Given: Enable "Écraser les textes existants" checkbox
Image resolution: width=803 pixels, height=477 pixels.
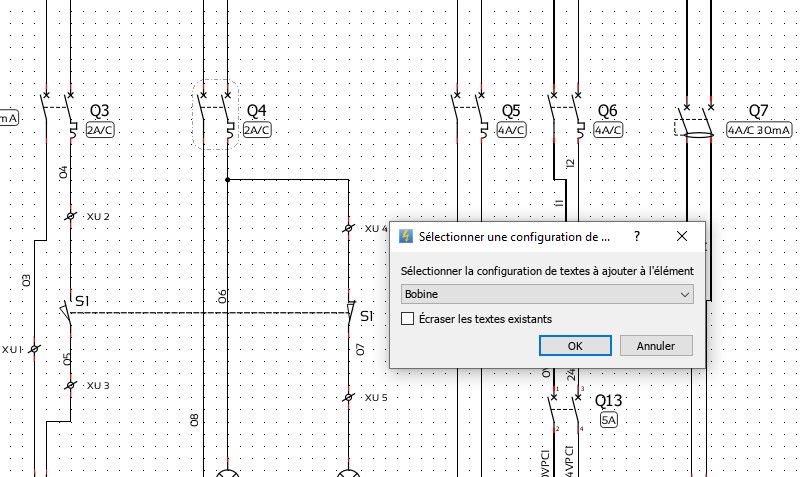Looking at the screenshot, I should pyautogui.click(x=407, y=319).
